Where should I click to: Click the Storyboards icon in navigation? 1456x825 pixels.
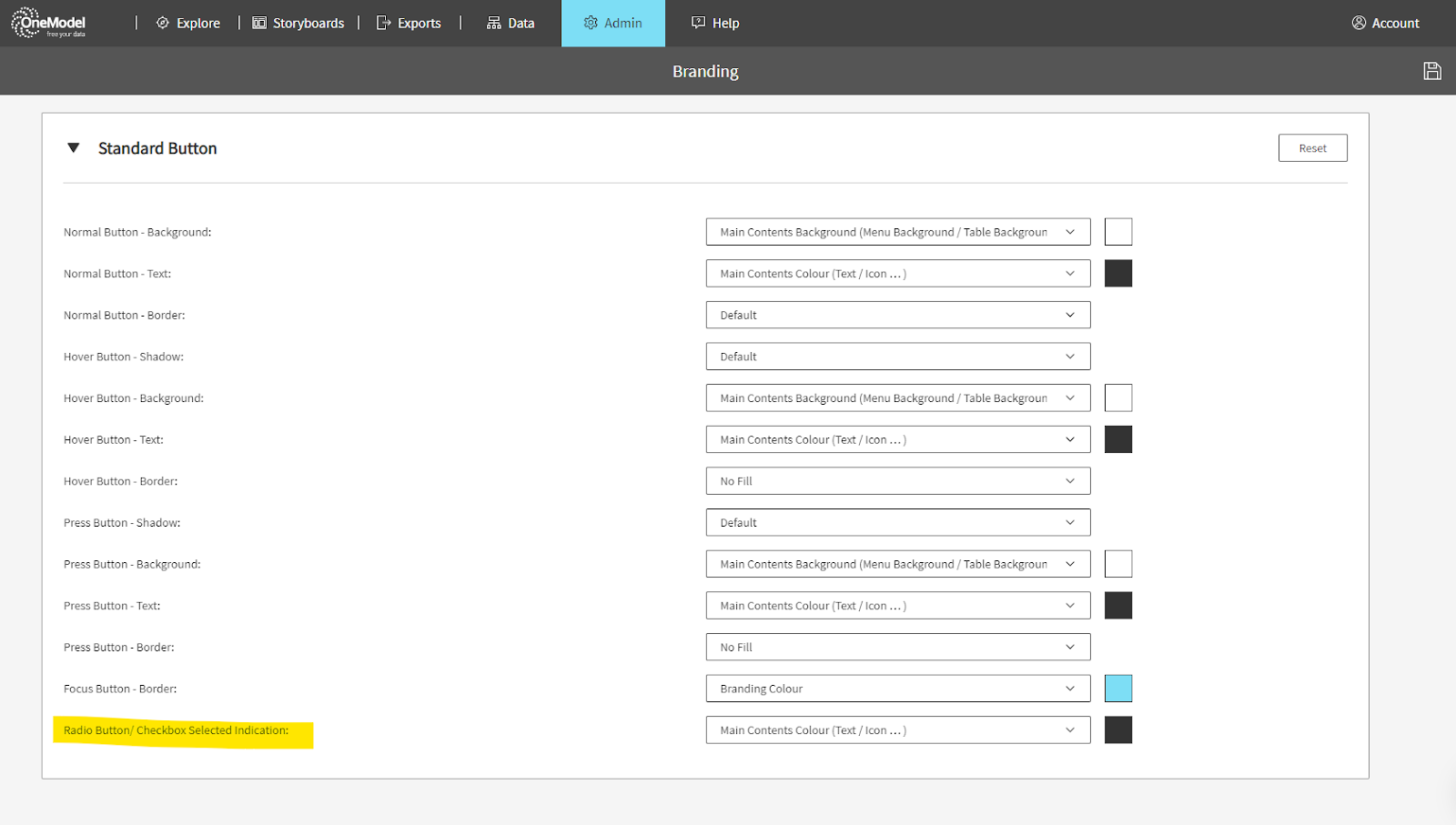point(259,23)
